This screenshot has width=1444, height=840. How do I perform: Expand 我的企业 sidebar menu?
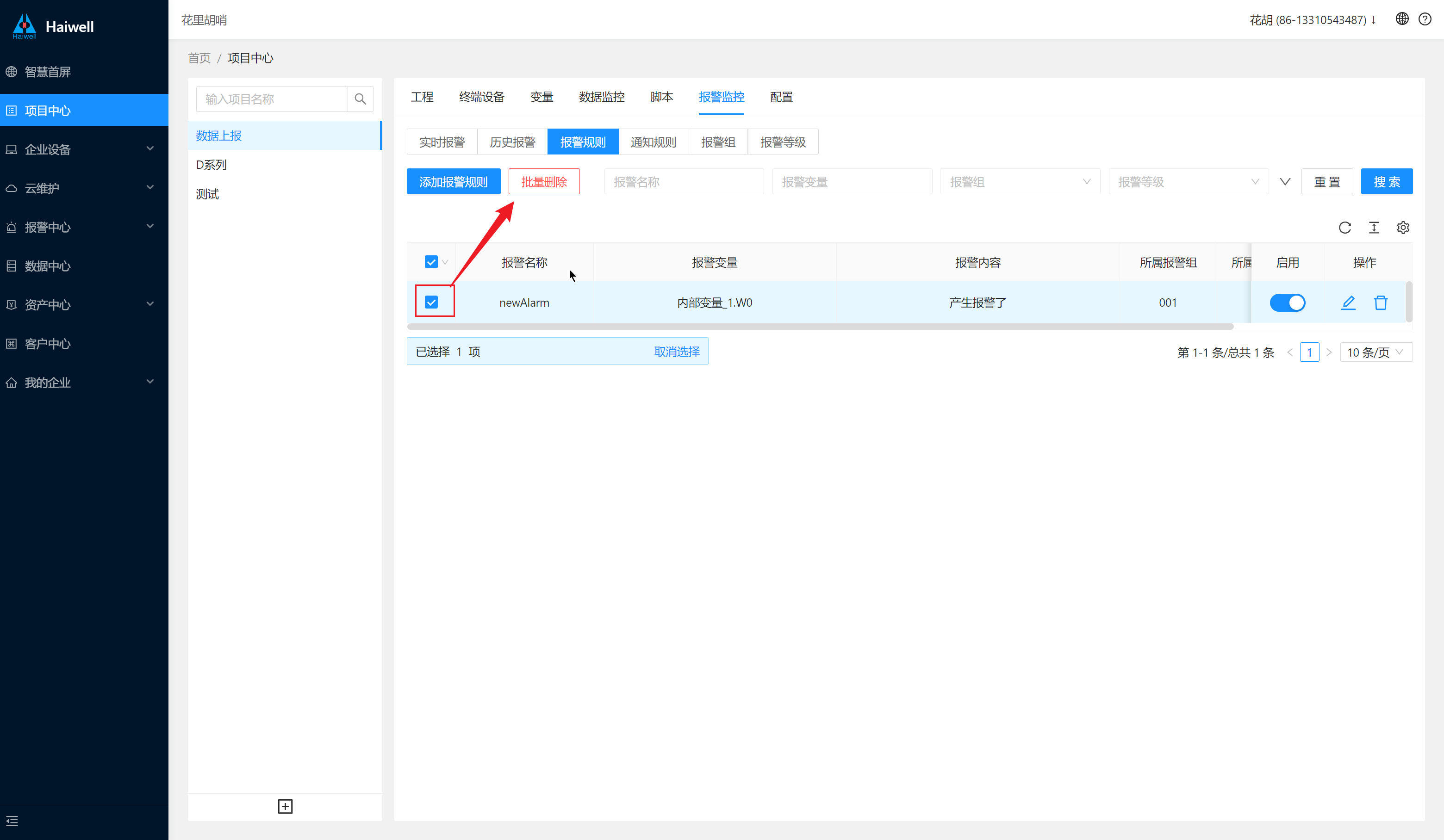point(84,383)
